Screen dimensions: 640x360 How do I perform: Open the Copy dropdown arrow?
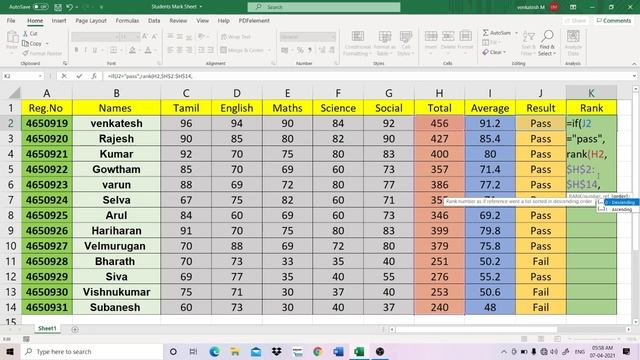(47, 43)
